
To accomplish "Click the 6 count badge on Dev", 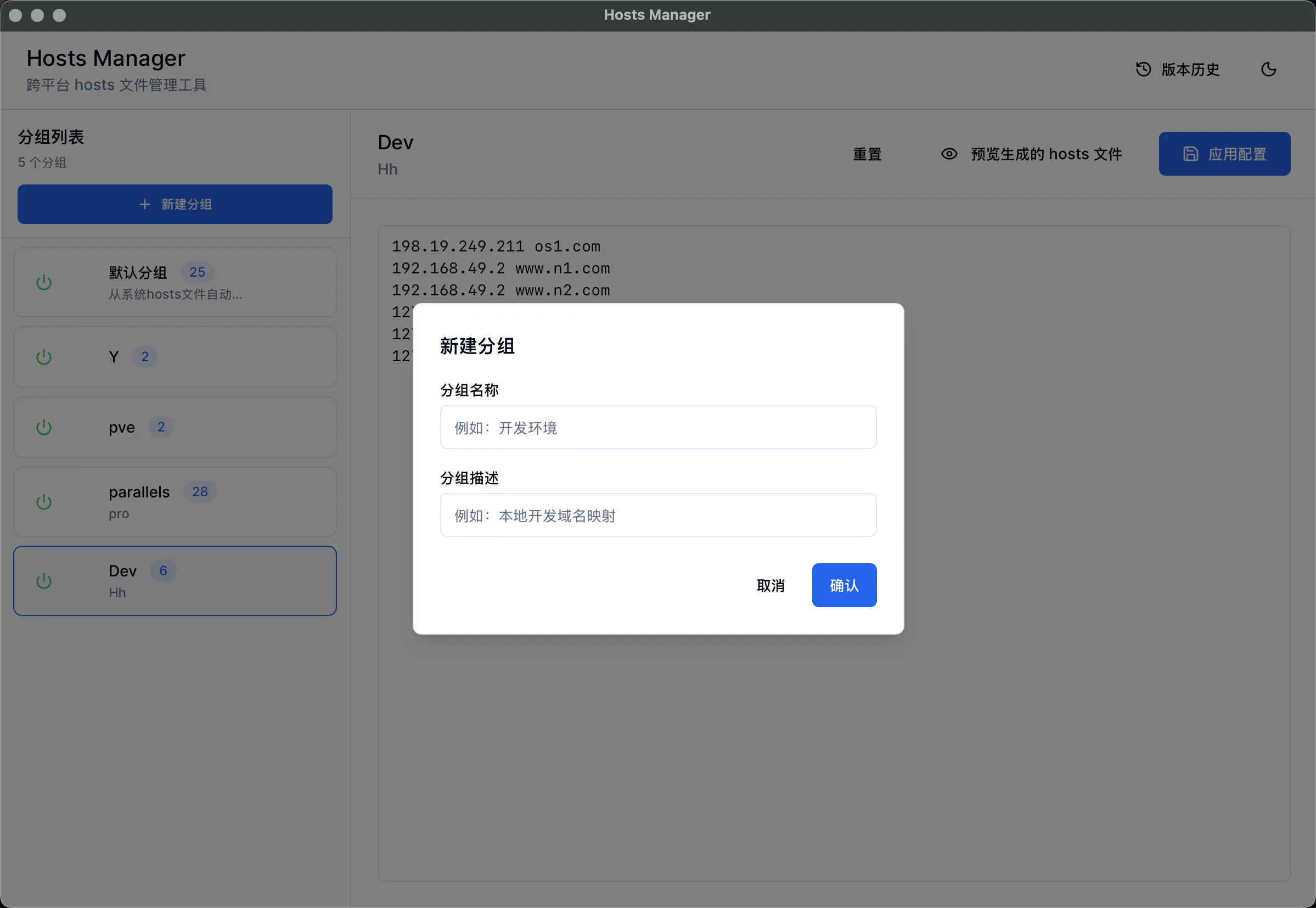I will (x=163, y=570).
